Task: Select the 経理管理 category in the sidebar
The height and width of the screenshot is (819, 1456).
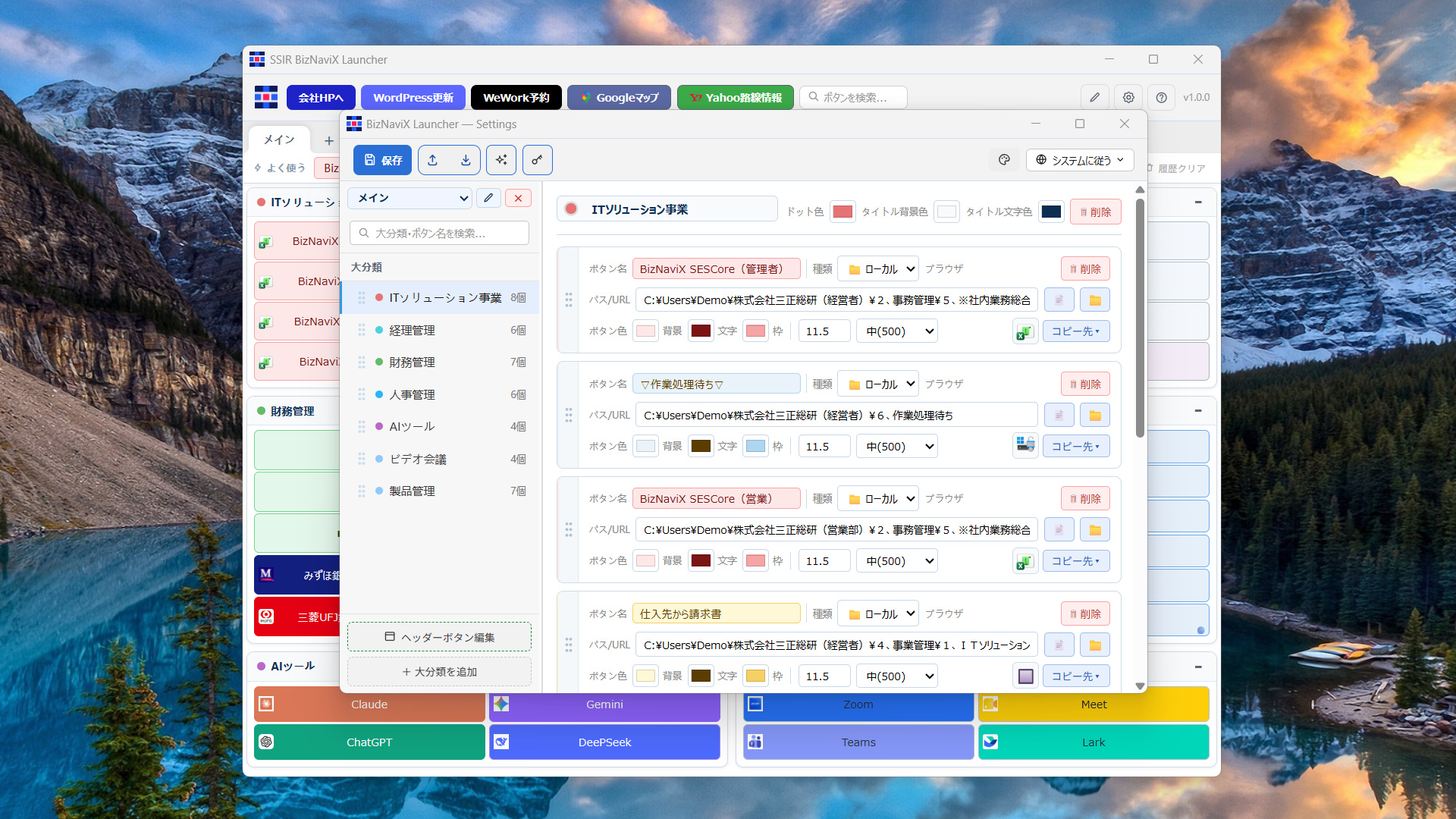Action: (441, 331)
